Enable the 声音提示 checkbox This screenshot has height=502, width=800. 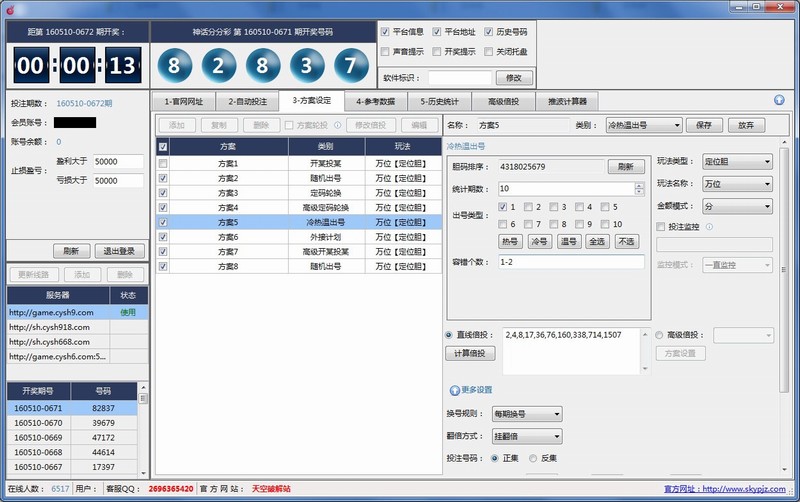pos(385,51)
